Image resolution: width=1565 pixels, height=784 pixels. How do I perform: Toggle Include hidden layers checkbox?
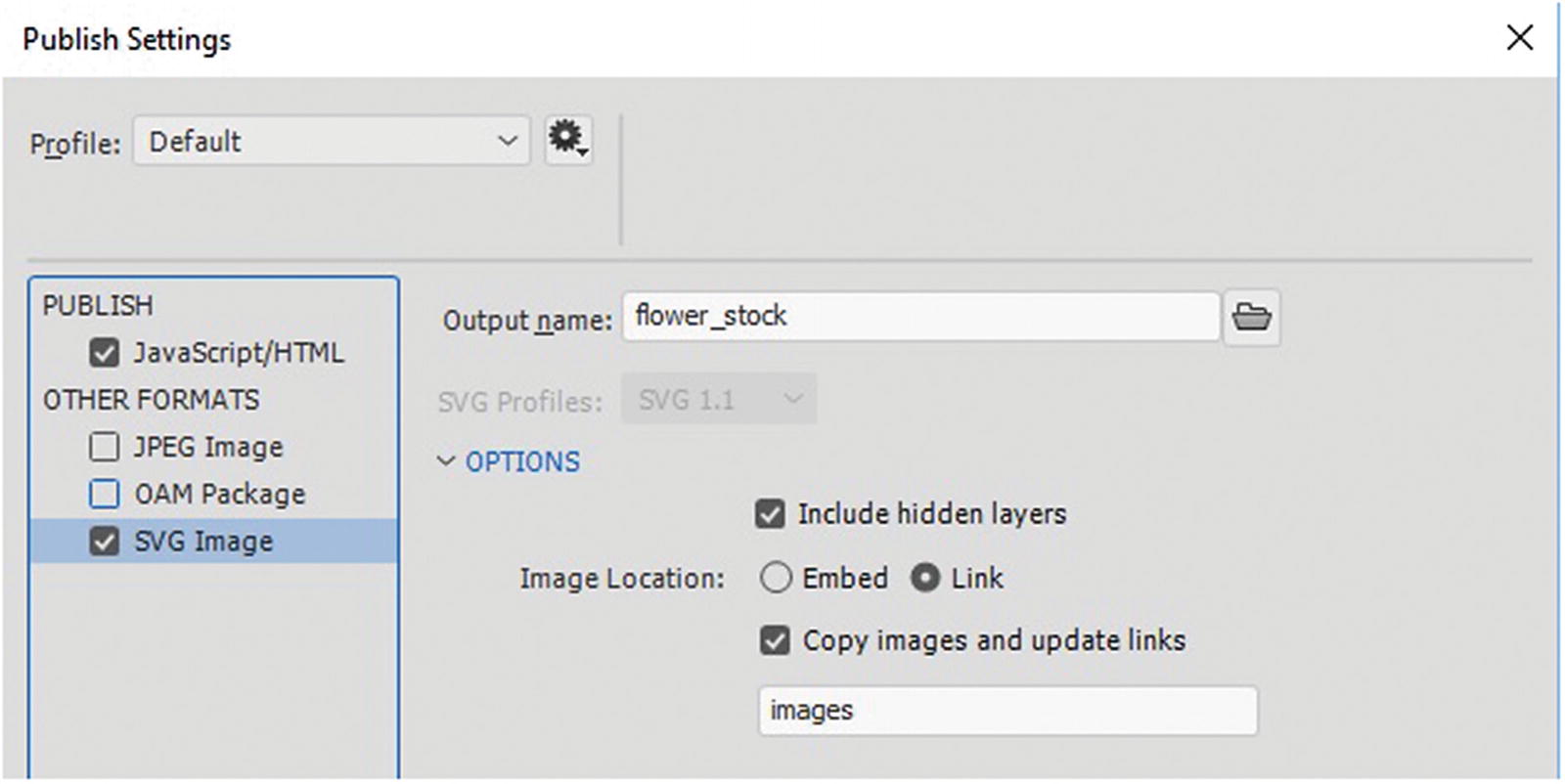pyautogui.click(x=770, y=513)
